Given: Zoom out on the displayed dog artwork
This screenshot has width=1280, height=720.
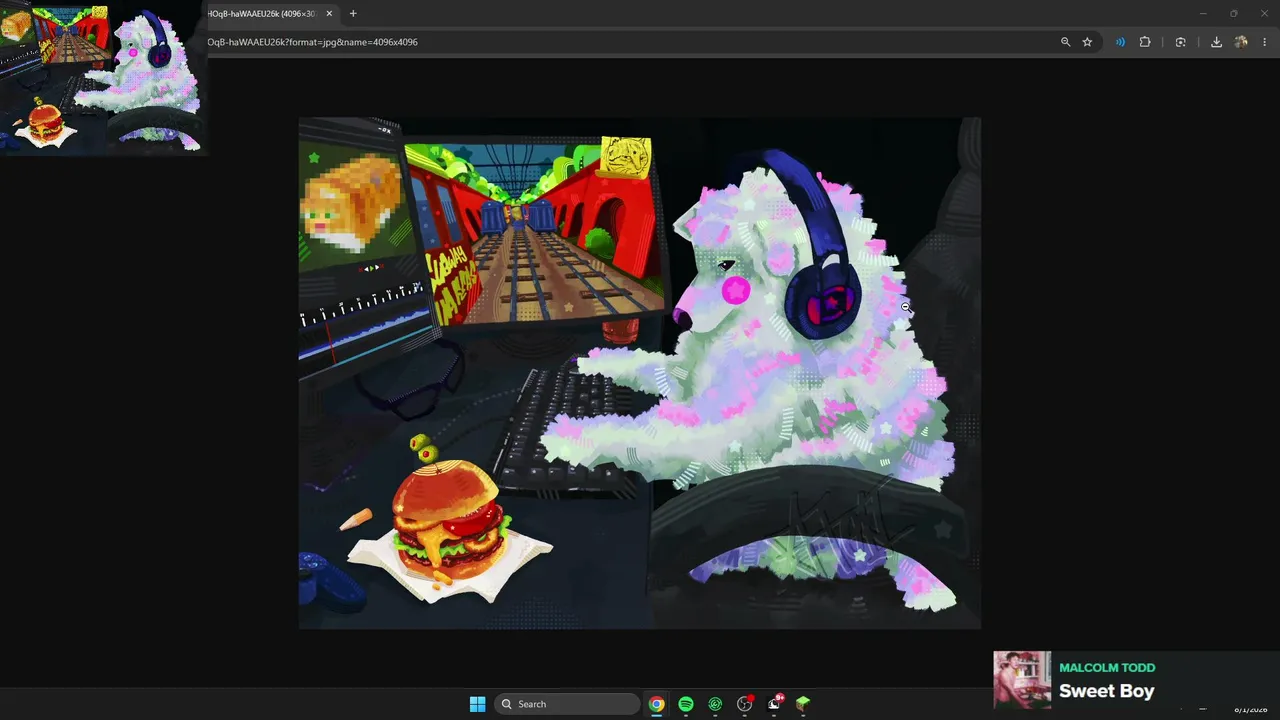Looking at the screenshot, I should click(x=639, y=373).
